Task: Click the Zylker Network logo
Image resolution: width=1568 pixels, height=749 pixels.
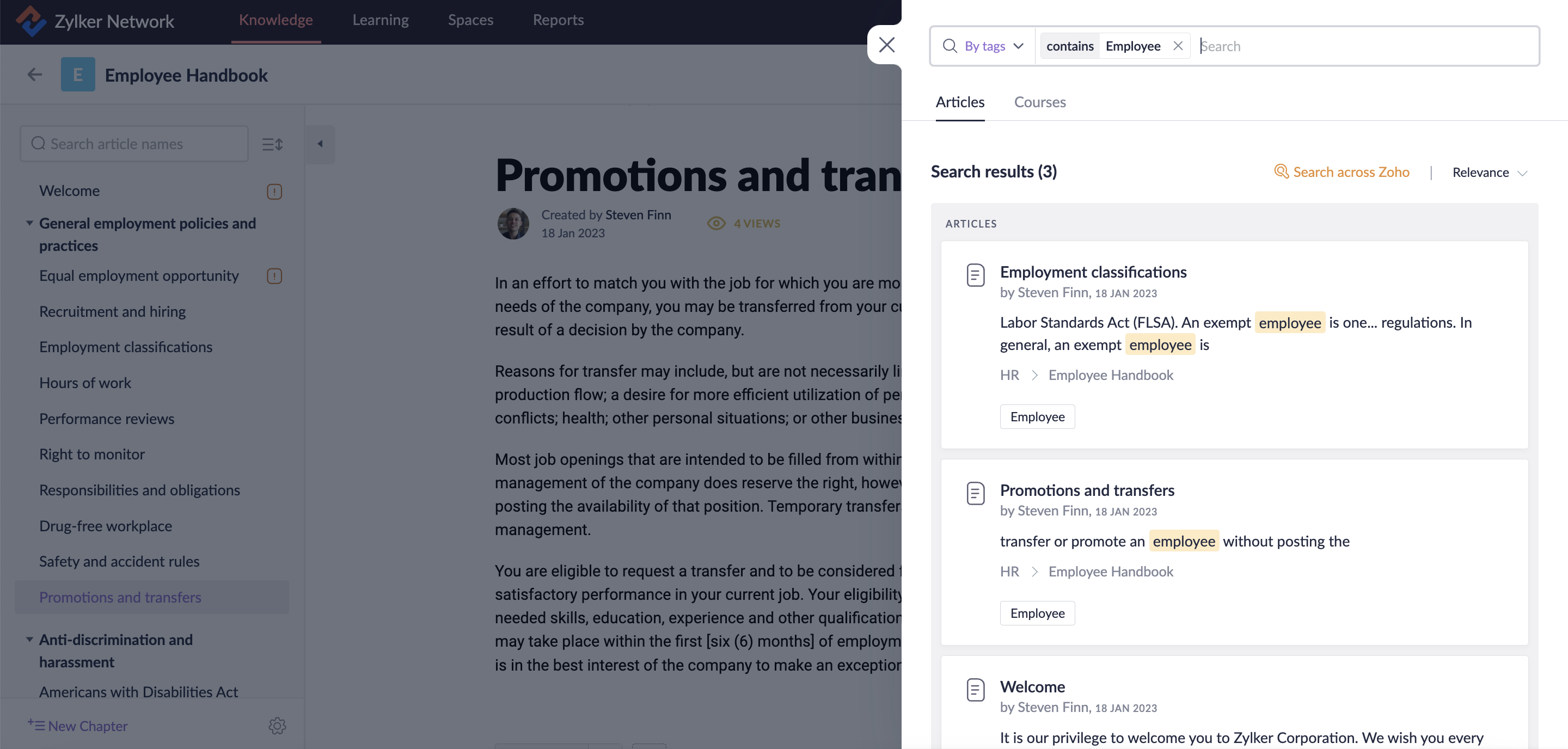Action: (30, 21)
